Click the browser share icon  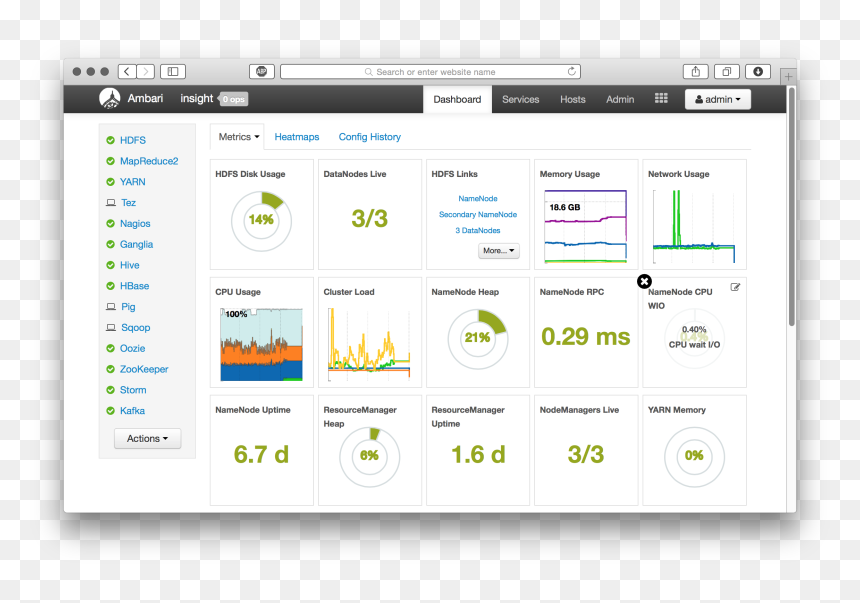[x=695, y=72]
